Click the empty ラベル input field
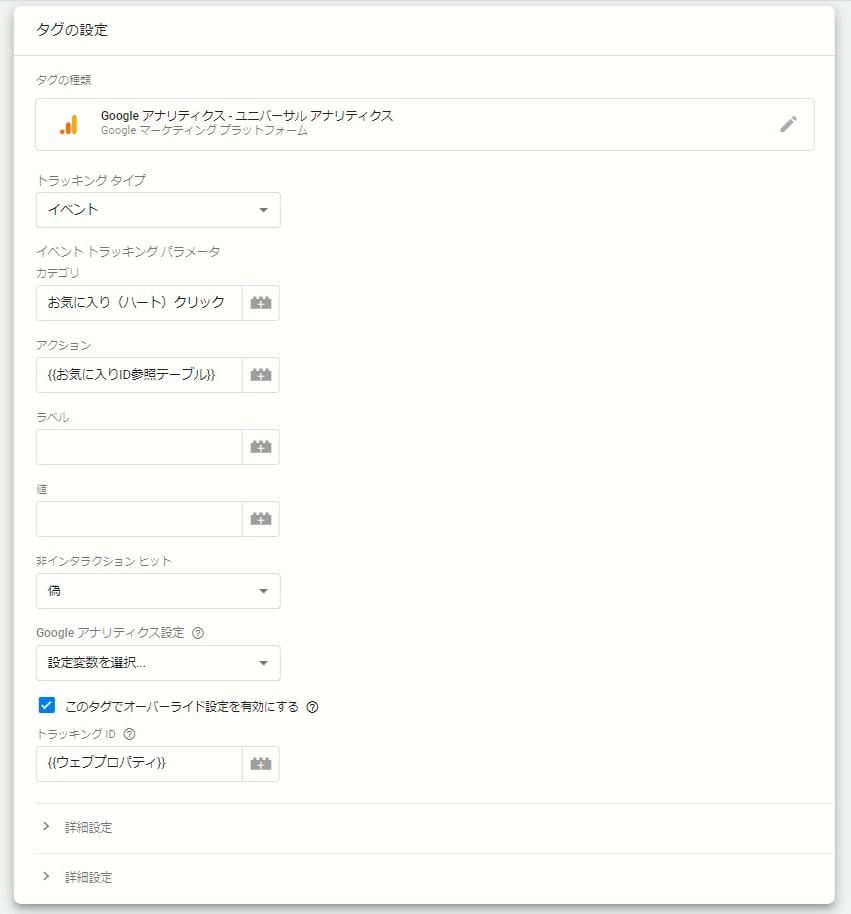The image size is (851, 914). pos(139,447)
